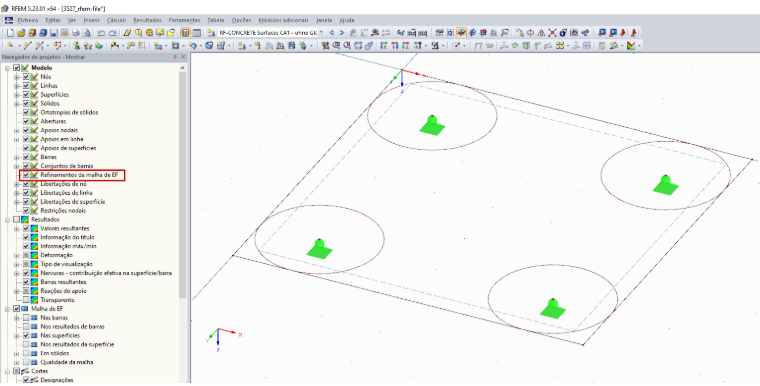The width and height of the screenshot is (760, 386).
Task: Click the highlighted view mode icon in top toolbar
Action: (x=461, y=33)
